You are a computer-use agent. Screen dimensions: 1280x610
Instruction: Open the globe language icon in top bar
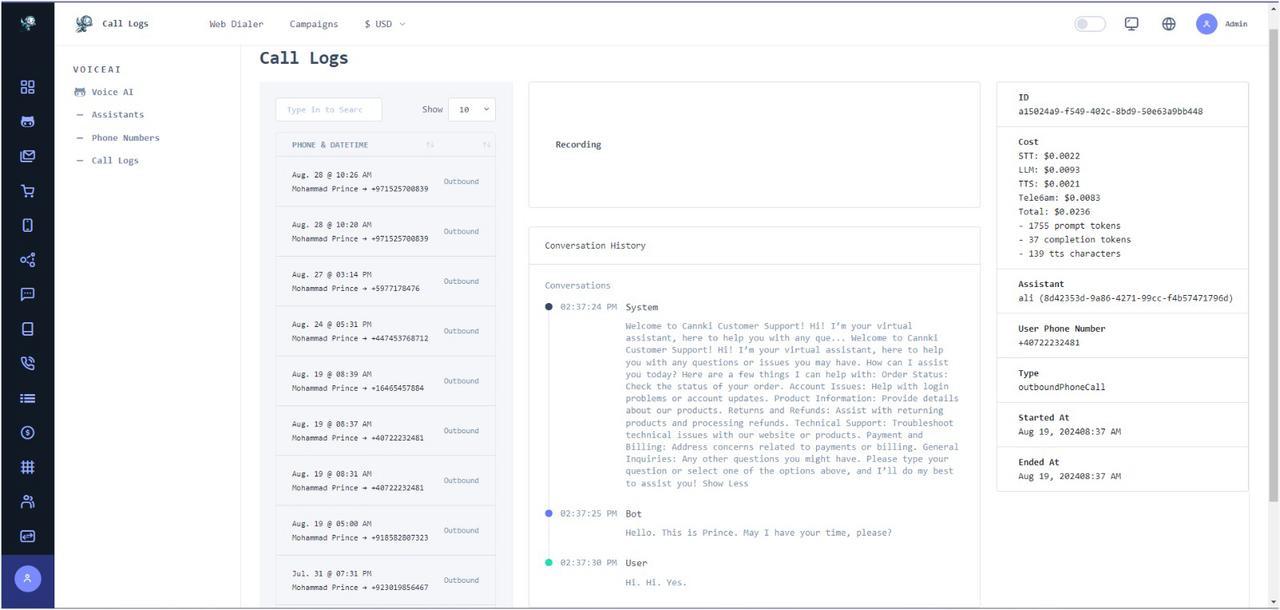[1168, 23]
